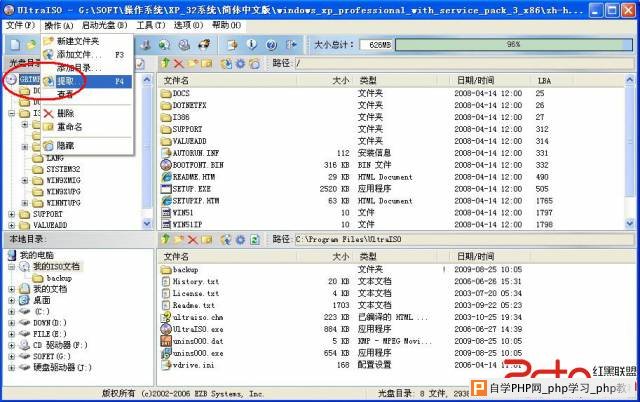
Task: Click the 96% disc capacity progress bar
Action: (x=513, y=44)
